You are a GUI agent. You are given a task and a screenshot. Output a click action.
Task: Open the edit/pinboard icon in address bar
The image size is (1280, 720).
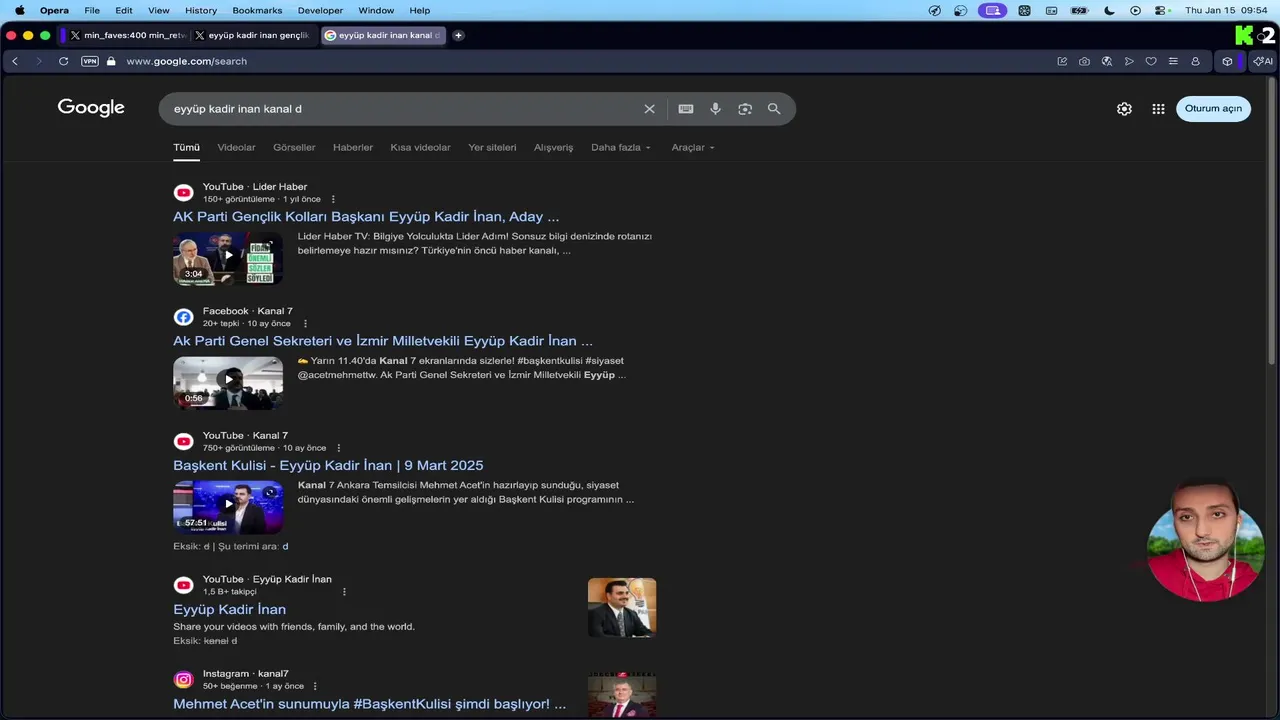(1062, 61)
